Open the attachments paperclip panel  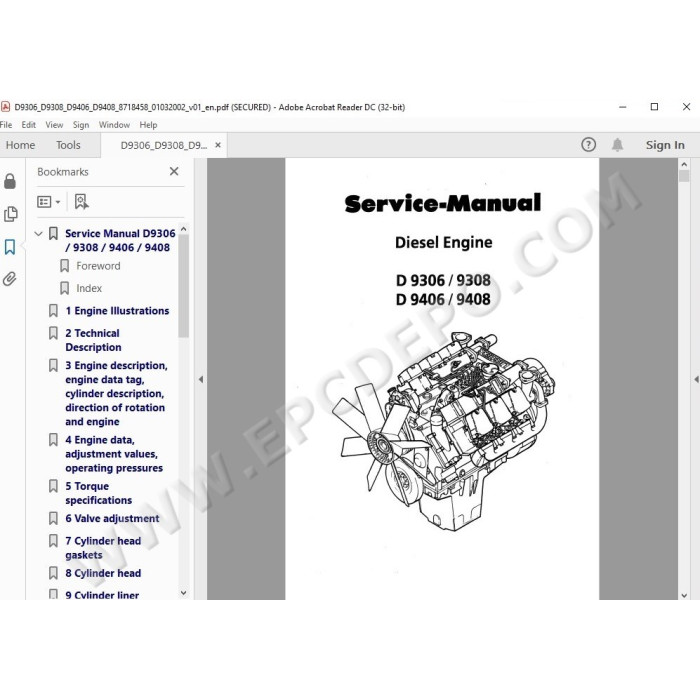10,279
